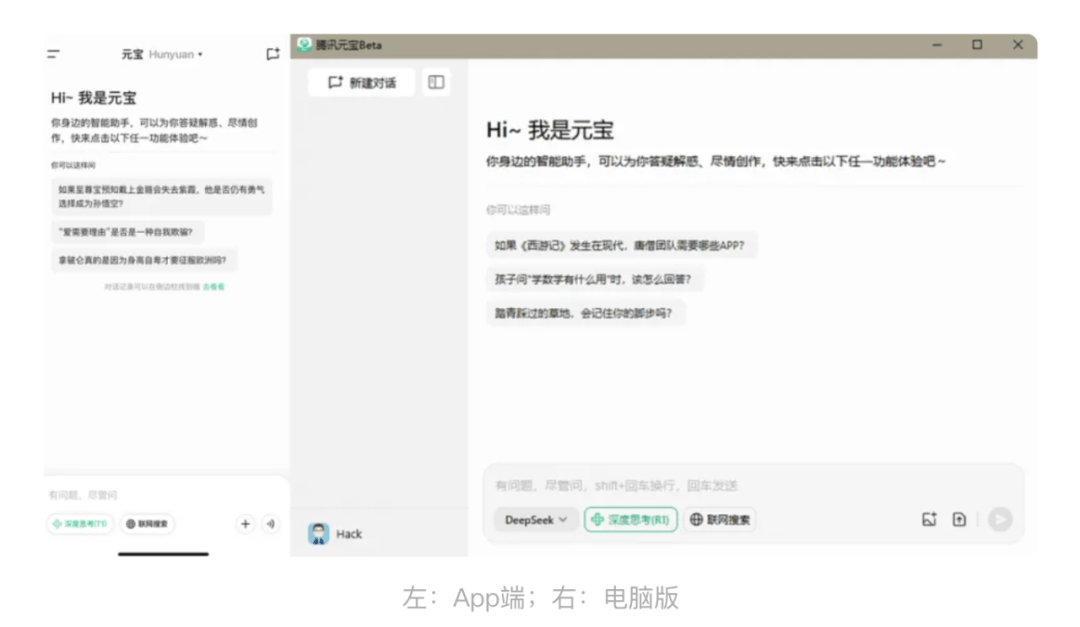Tap the new chat icon in mobile header
Screen dimensions: 1080x627
pos(272,54)
